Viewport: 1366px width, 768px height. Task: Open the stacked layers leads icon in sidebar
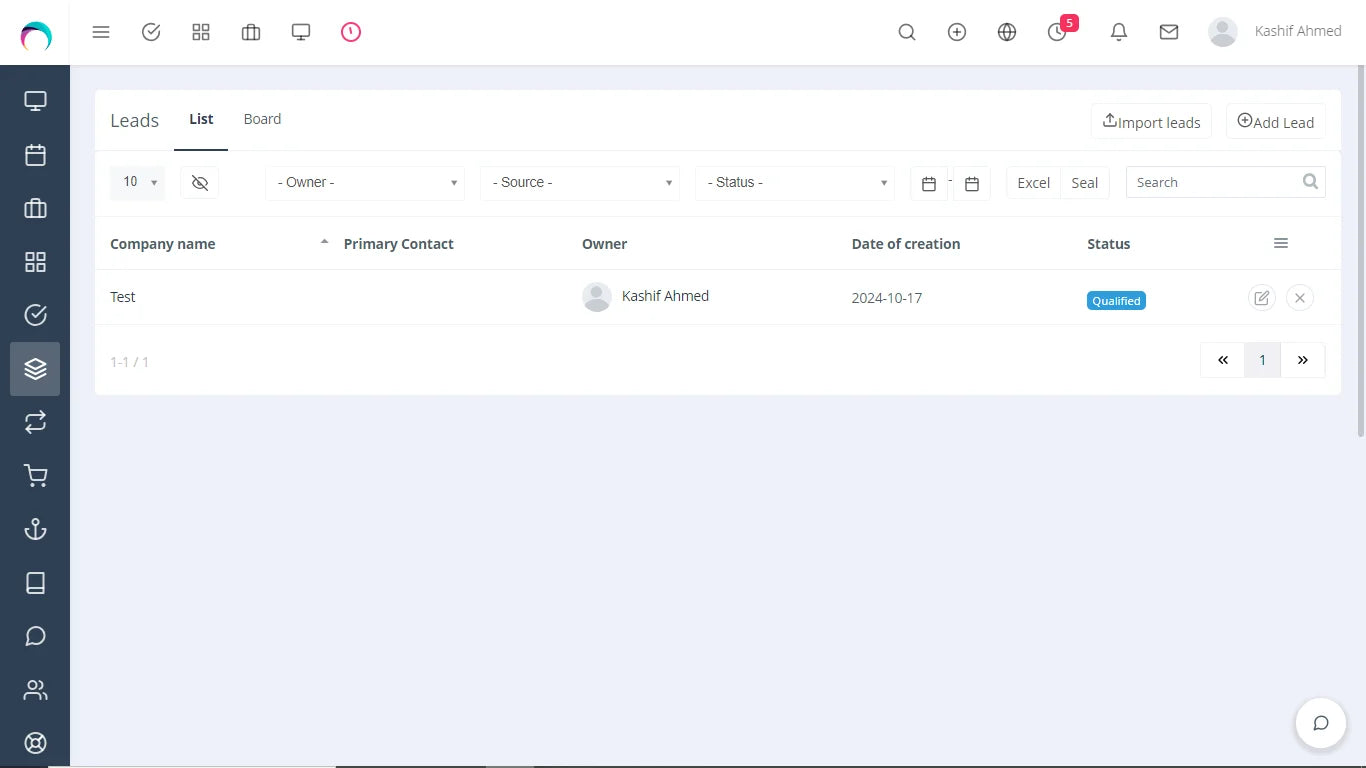(x=35, y=369)
